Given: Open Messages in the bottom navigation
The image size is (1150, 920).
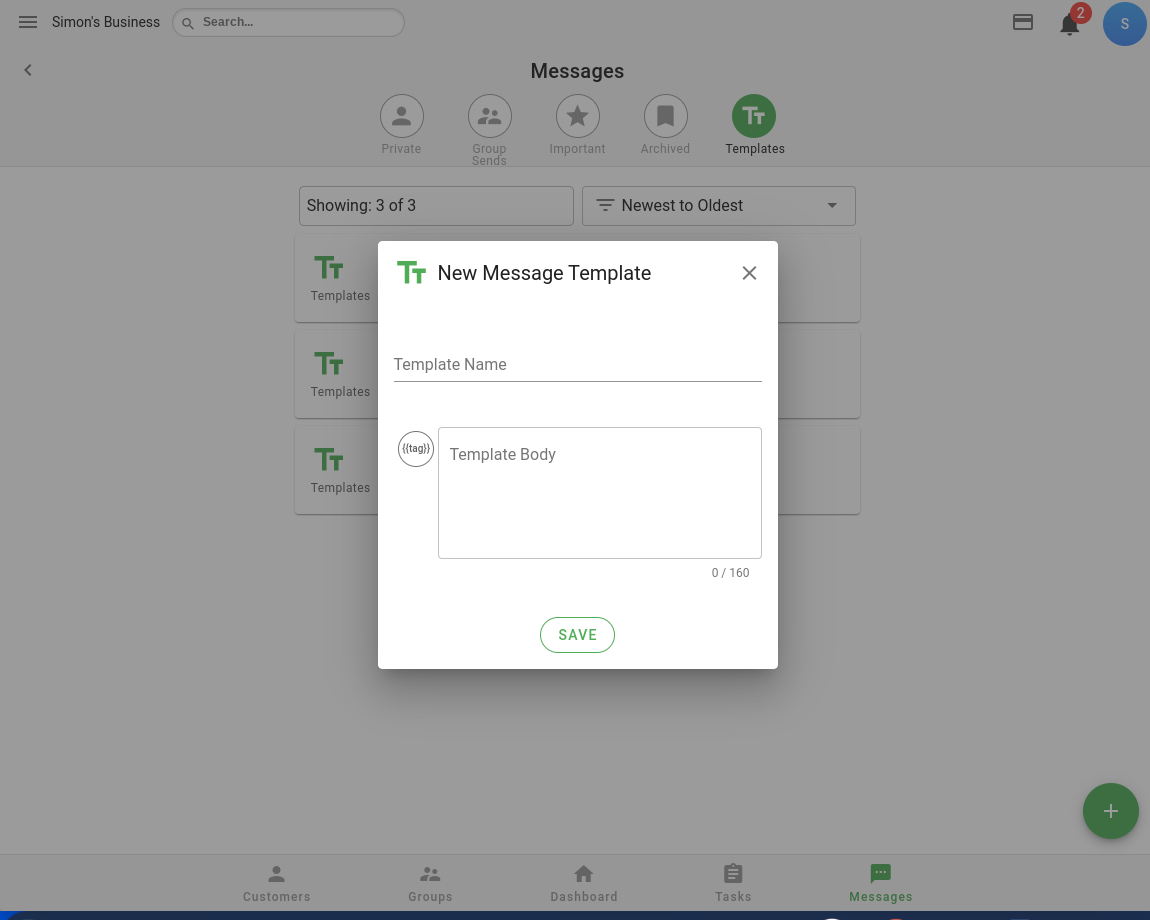Looking at the screenshot, I should pyautogui.click(x=880, y=883).
